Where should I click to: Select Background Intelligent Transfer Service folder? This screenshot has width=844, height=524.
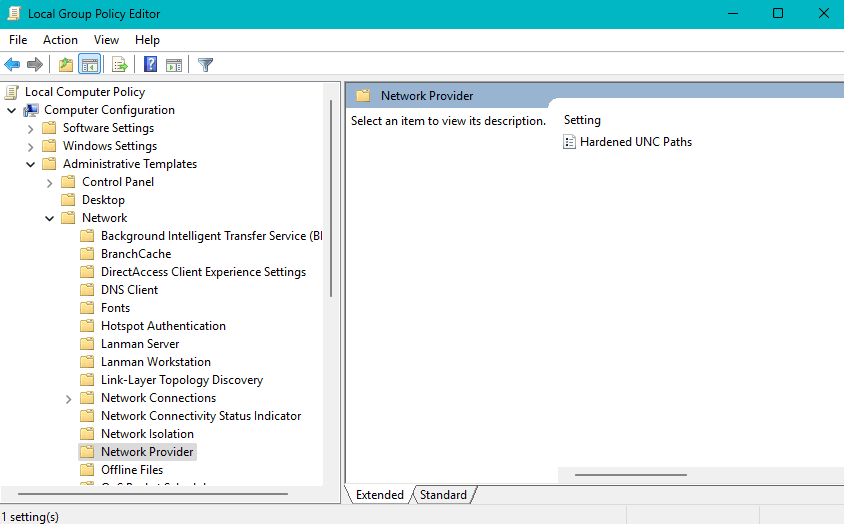212,236
